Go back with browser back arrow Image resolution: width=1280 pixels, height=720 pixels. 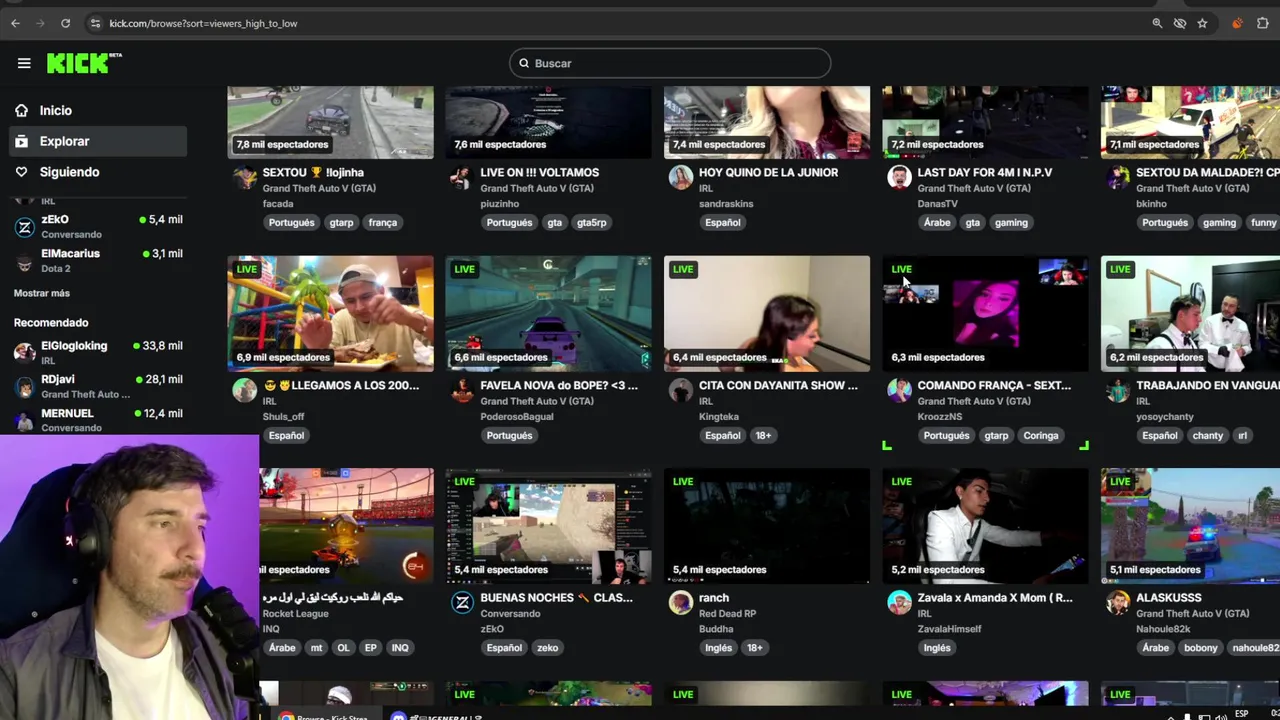[x=15, y=23]
